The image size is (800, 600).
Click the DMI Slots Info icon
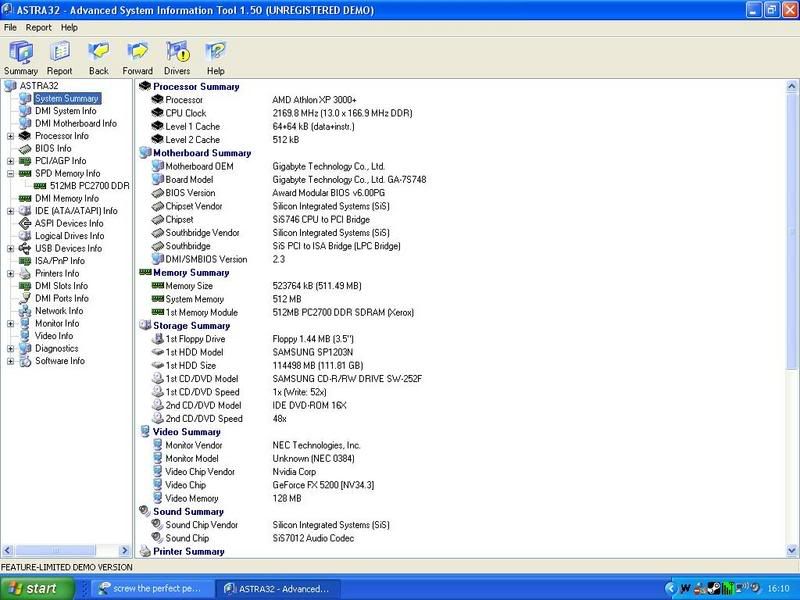(25, 286)
